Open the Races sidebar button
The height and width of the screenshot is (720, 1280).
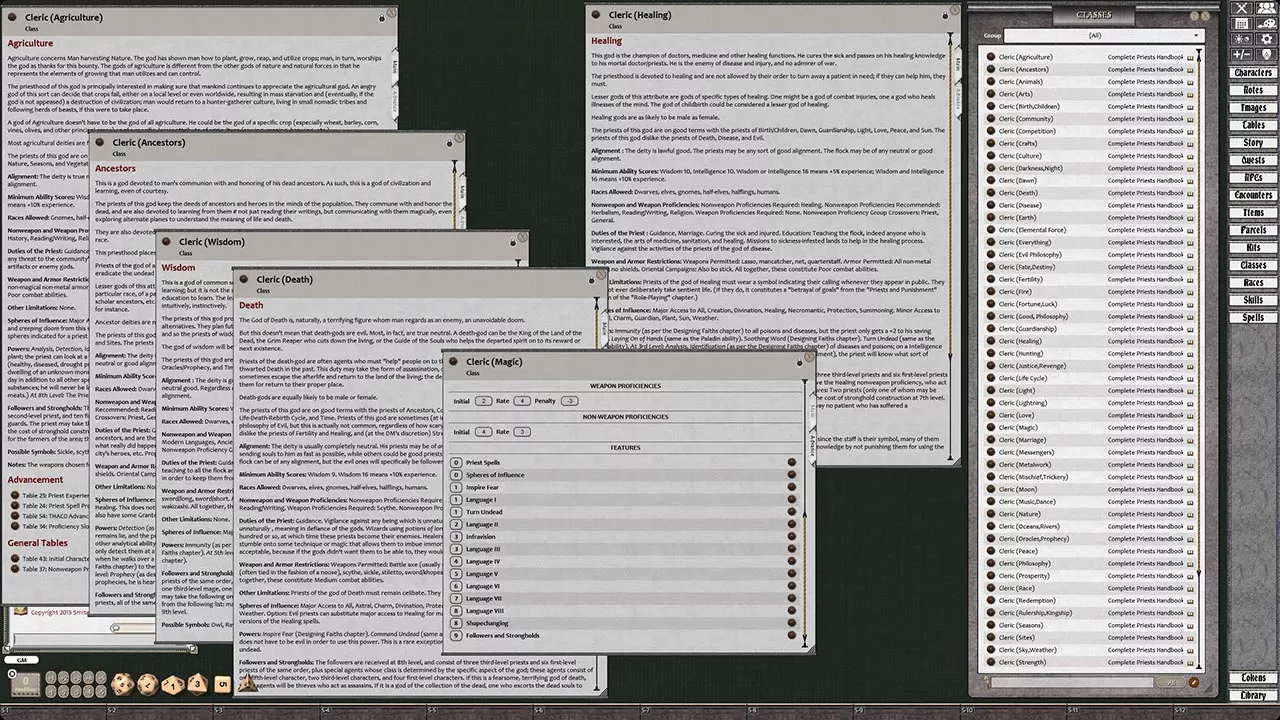point(1253,283)
